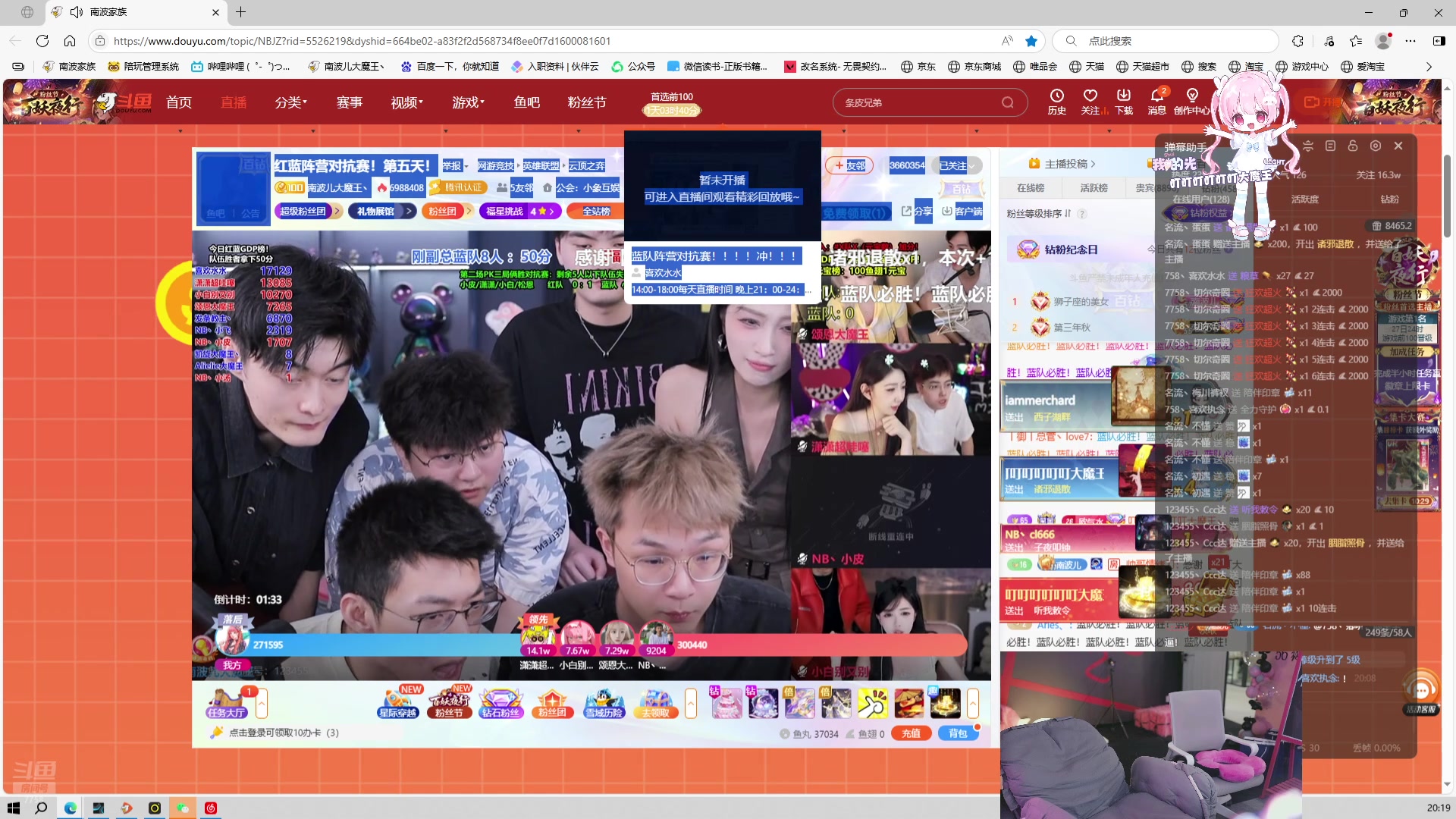The image size is (1456, 819).
Task: Open taskbar search magnifier
Action: click(42, 808)
